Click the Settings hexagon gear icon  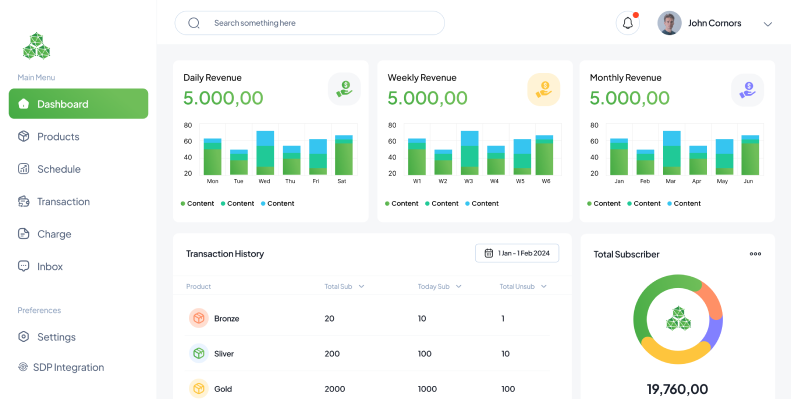(x=23, y=337)
